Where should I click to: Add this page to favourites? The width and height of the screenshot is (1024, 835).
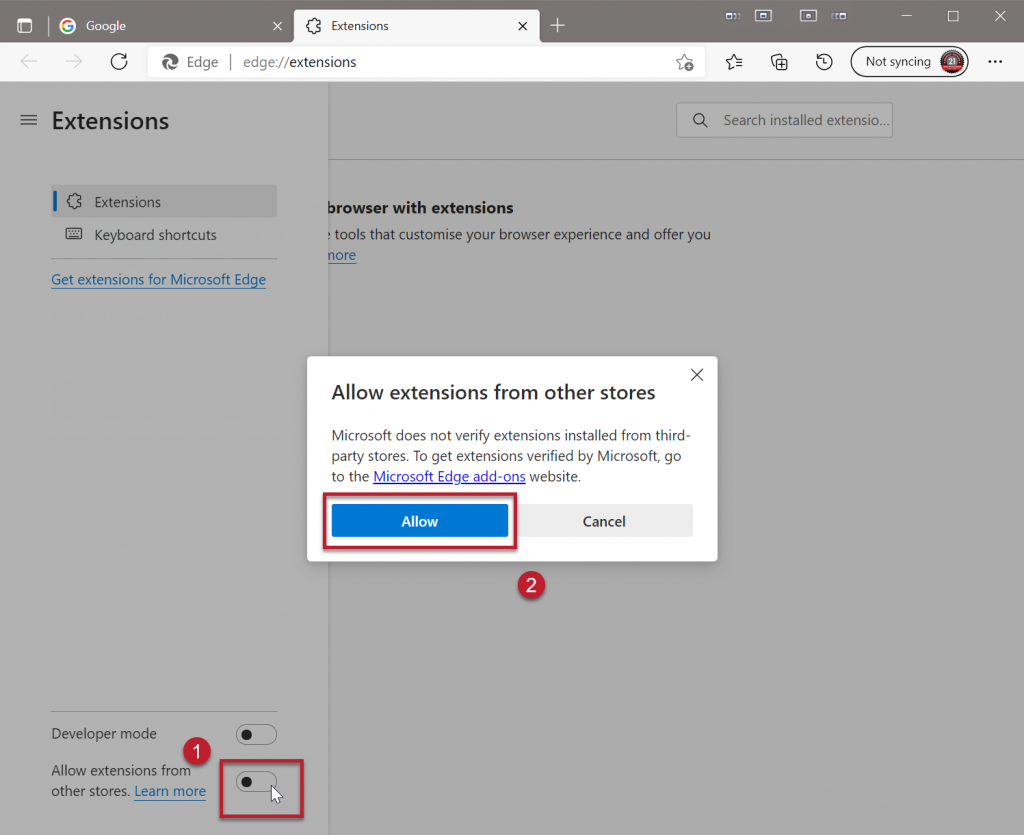point(684,62)
